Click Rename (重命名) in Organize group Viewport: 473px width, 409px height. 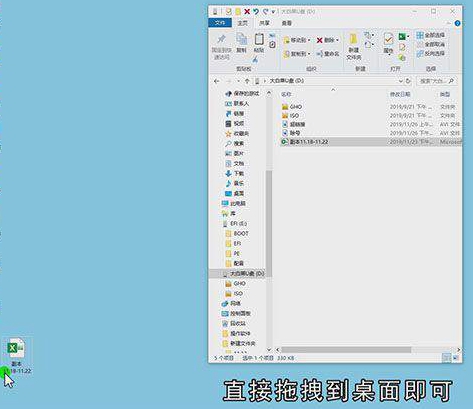[x=328, y=54]
